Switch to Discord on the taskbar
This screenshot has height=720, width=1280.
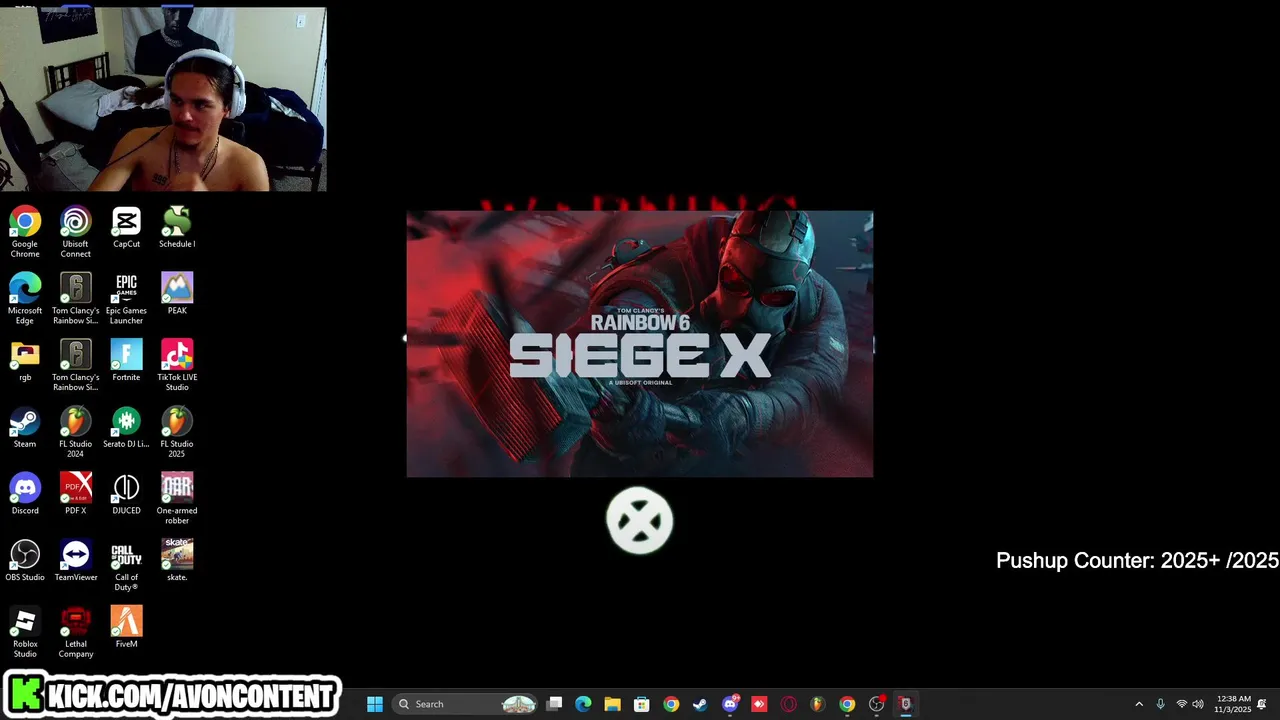(x=730, y=704)
